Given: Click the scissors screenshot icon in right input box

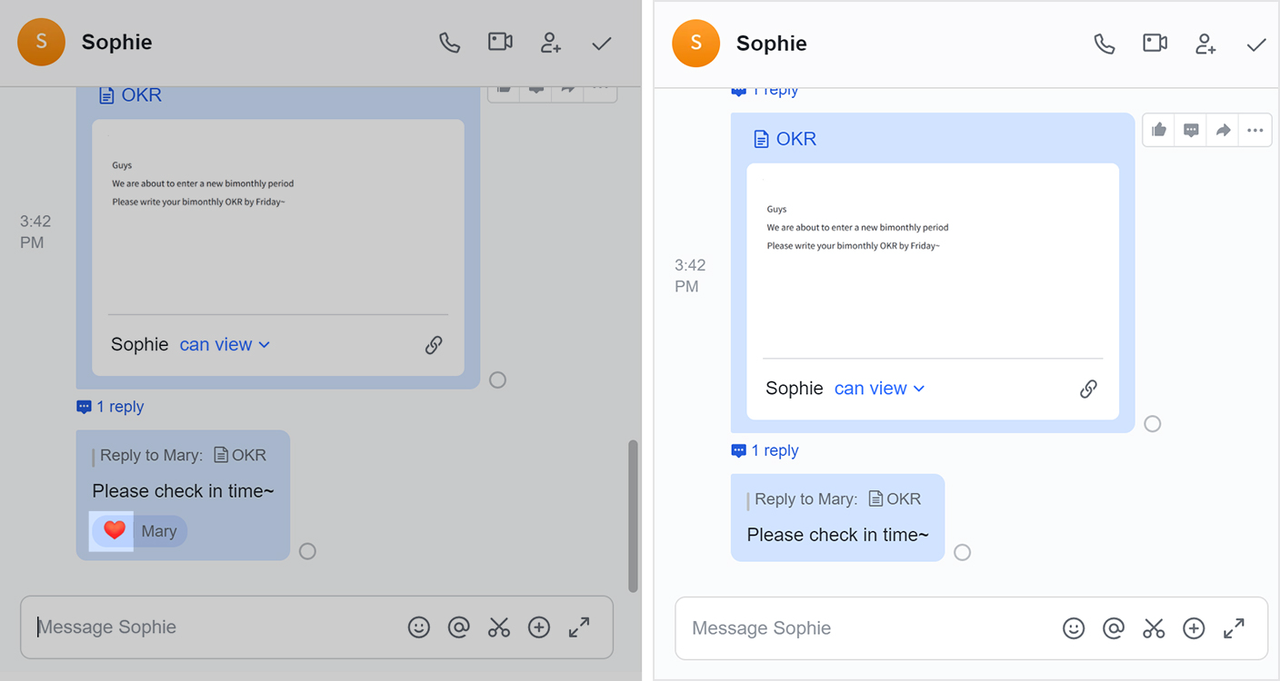Looking at the screenshot, I should coord(1154,628).
